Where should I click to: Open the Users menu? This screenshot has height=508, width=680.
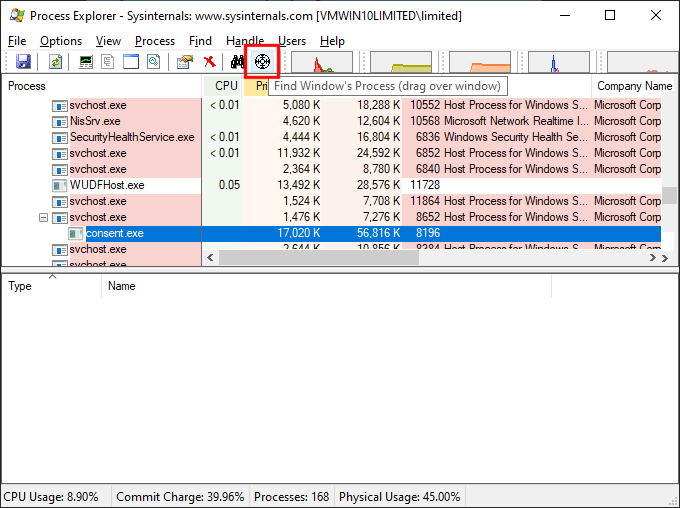pyautogui.click(x=292, y=41)
